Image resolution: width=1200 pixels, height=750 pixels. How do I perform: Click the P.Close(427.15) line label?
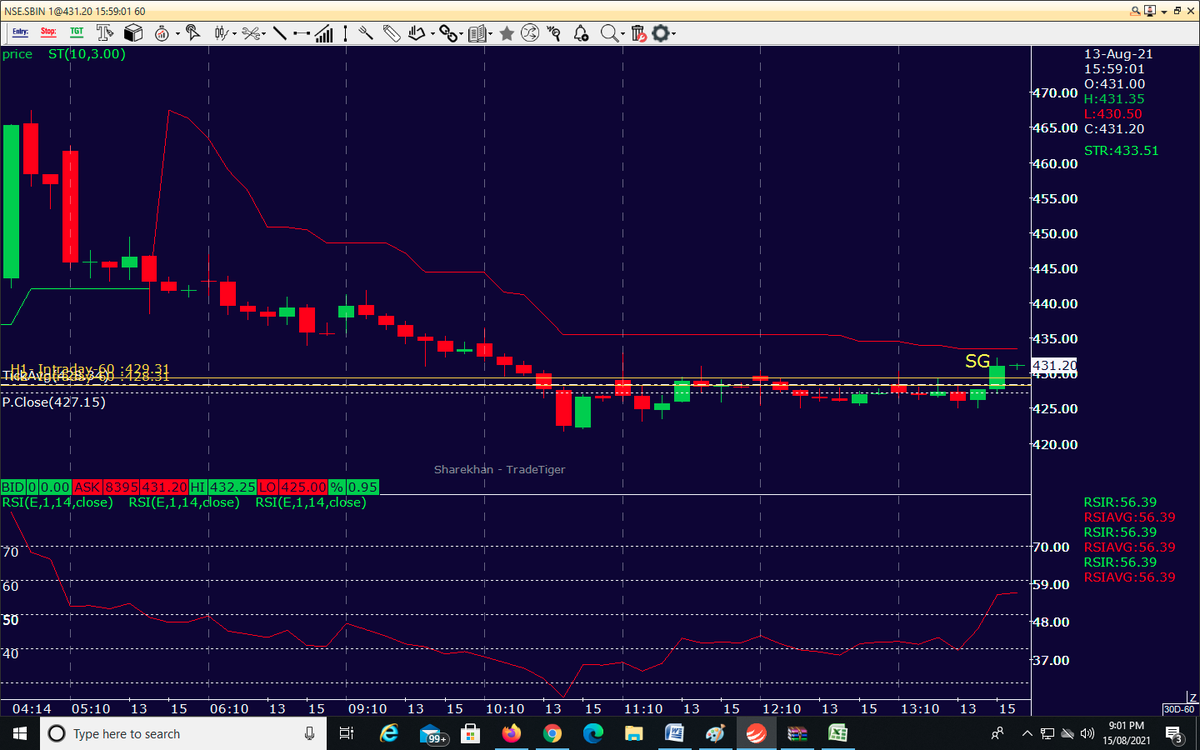pos(54,402)
